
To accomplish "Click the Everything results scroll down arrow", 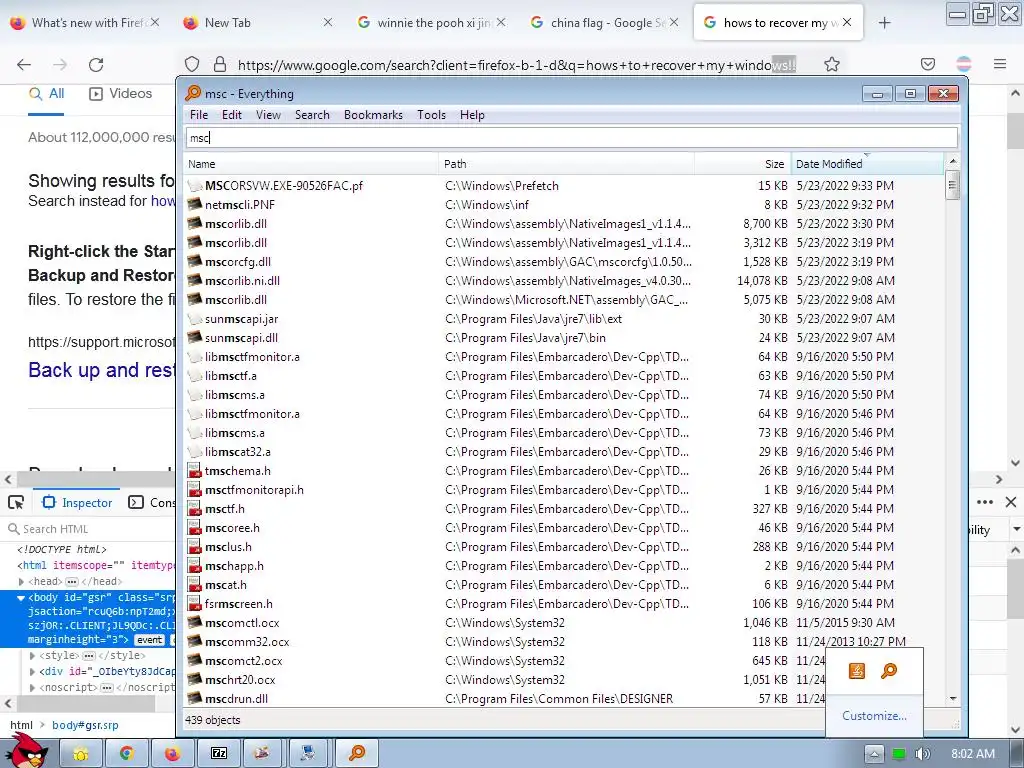I will pyautogui.click(x=952, y=698).
